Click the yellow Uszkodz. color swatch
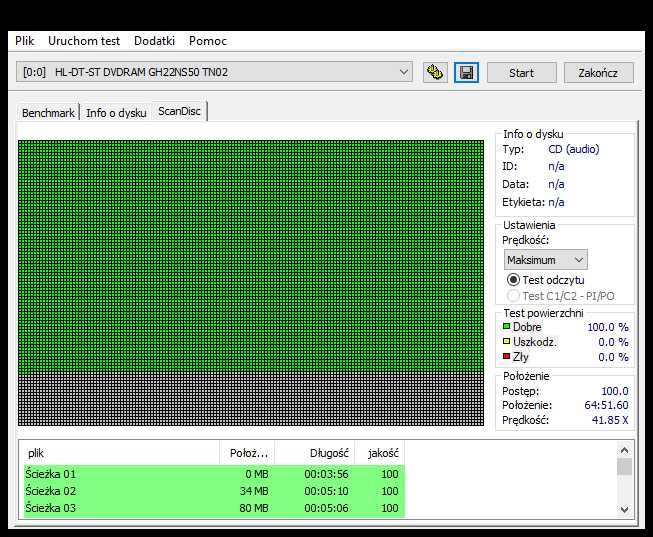Viewport: 653px width, 537px height. (x=506, y=342)
